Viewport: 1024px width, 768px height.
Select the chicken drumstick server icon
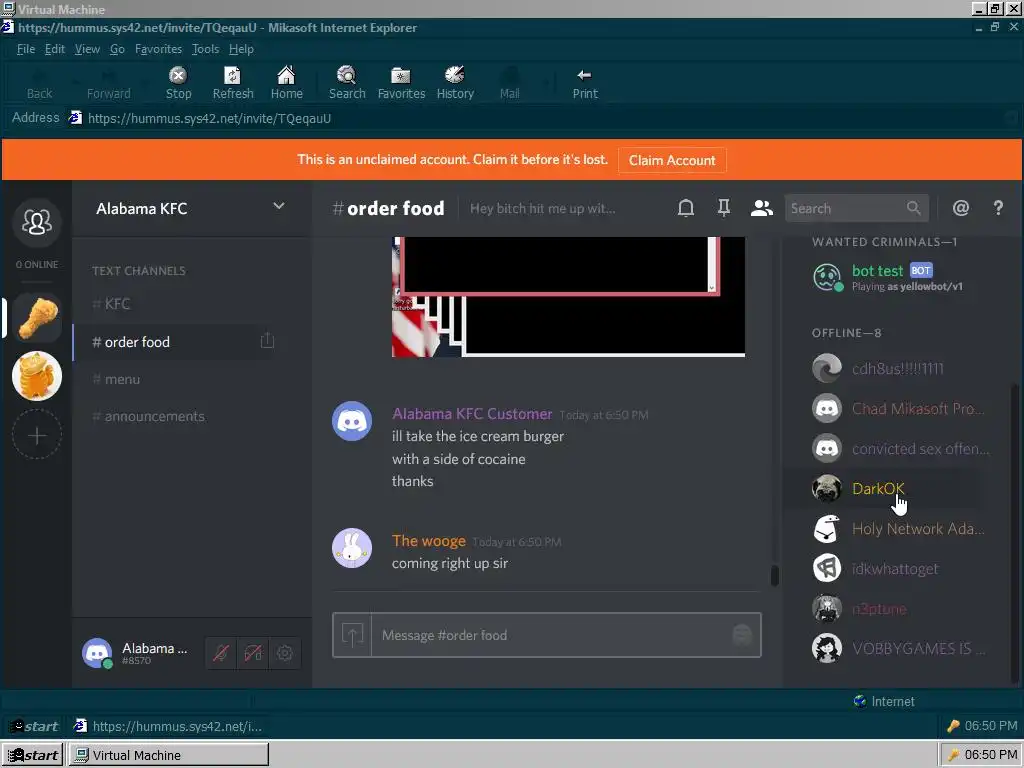[37, 318]
